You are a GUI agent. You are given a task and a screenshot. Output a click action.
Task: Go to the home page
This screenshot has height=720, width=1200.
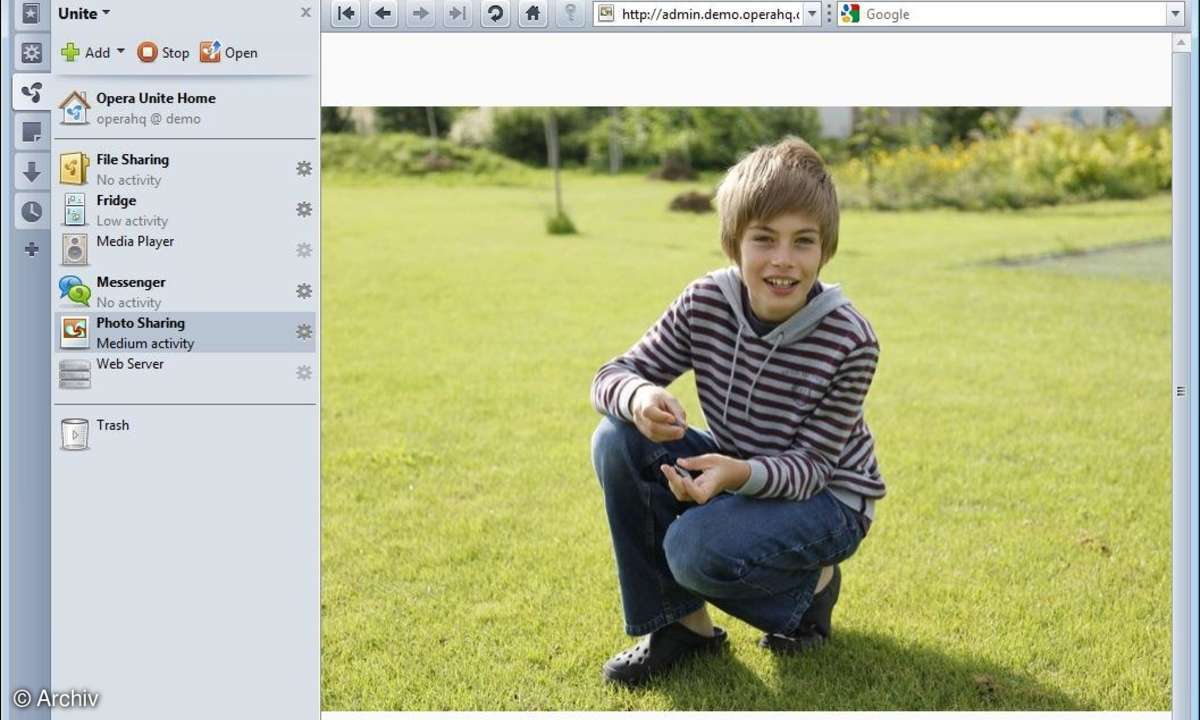click(x=533, y=14)
